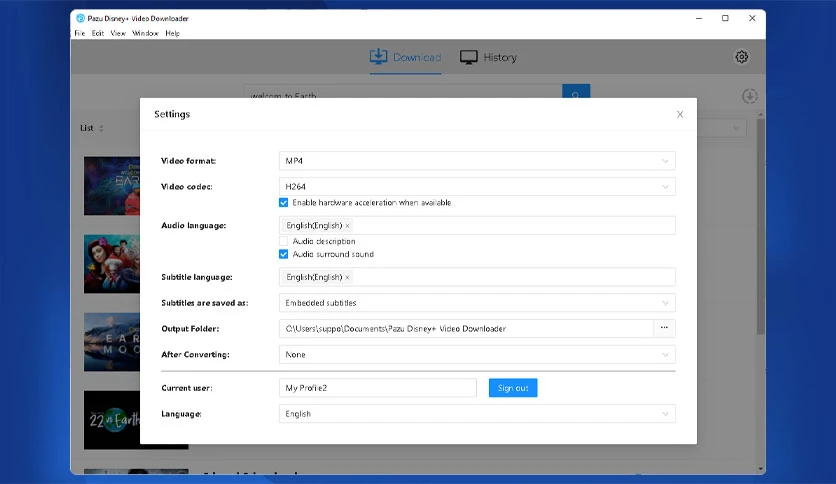Click the main window vertical scrollbar

point(760,227)
